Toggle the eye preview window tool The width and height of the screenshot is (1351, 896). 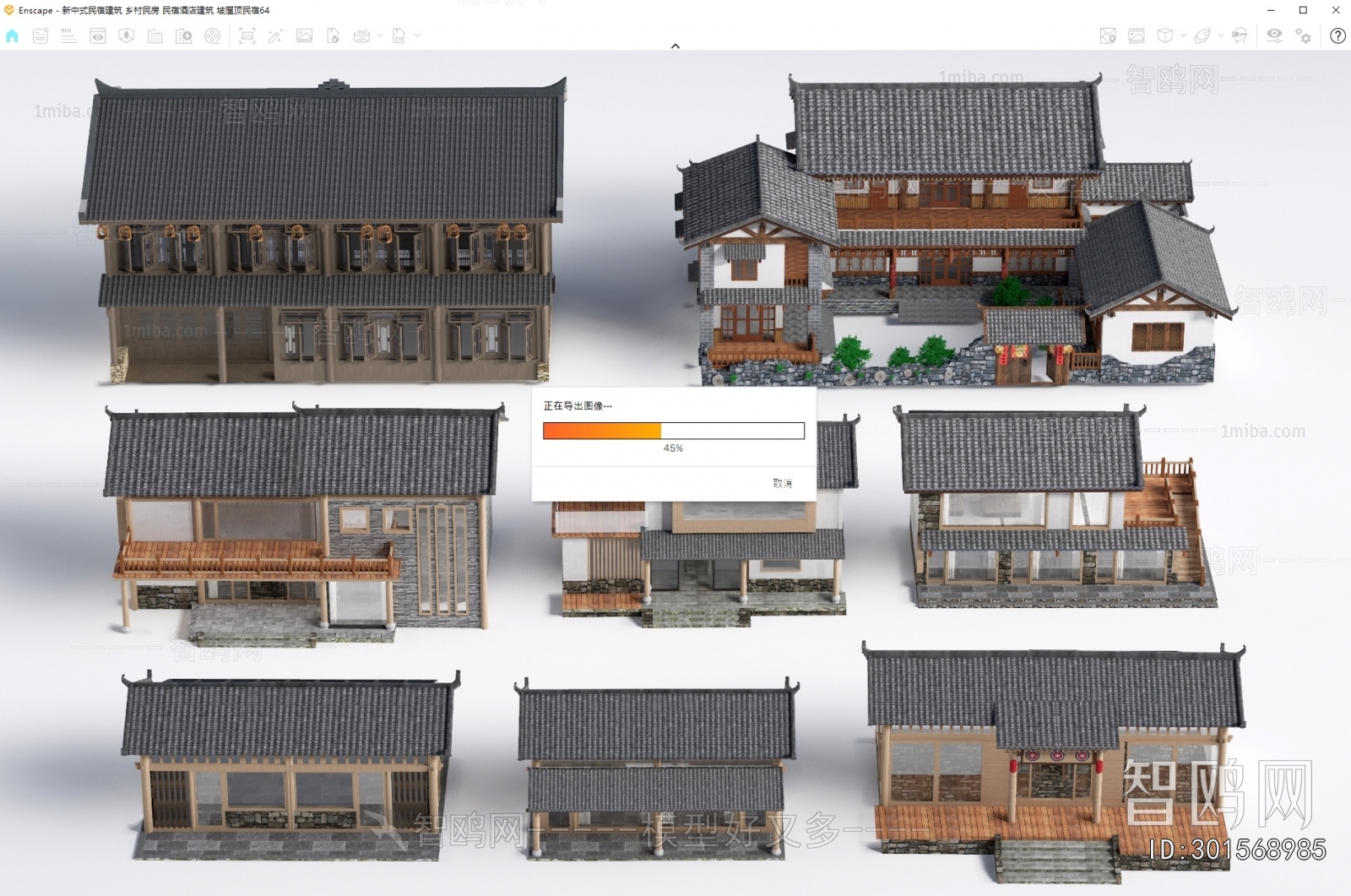pyautogui.click(x=98, y=36)
